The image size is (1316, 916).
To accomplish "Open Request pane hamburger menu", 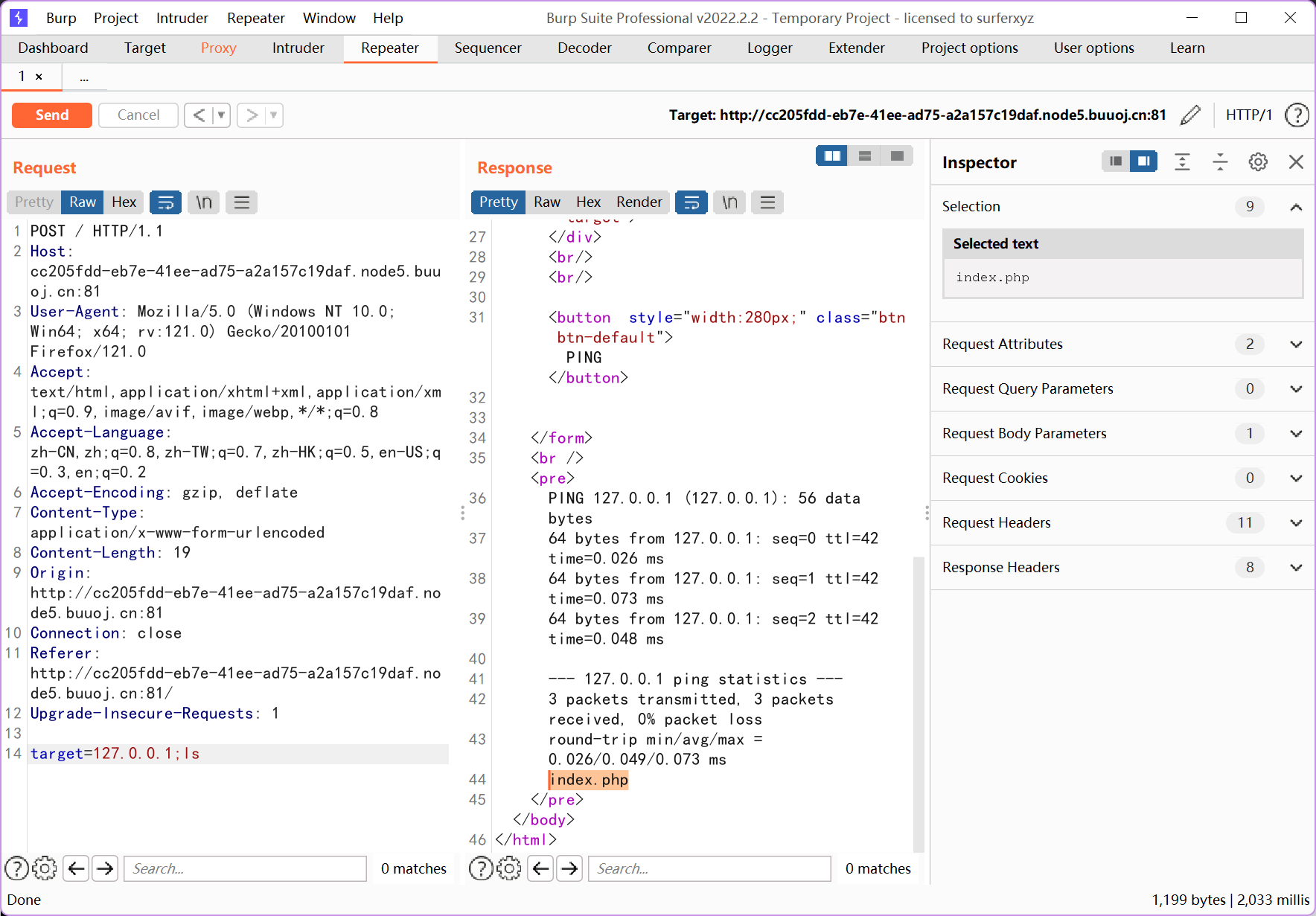I will click(242, 202).
